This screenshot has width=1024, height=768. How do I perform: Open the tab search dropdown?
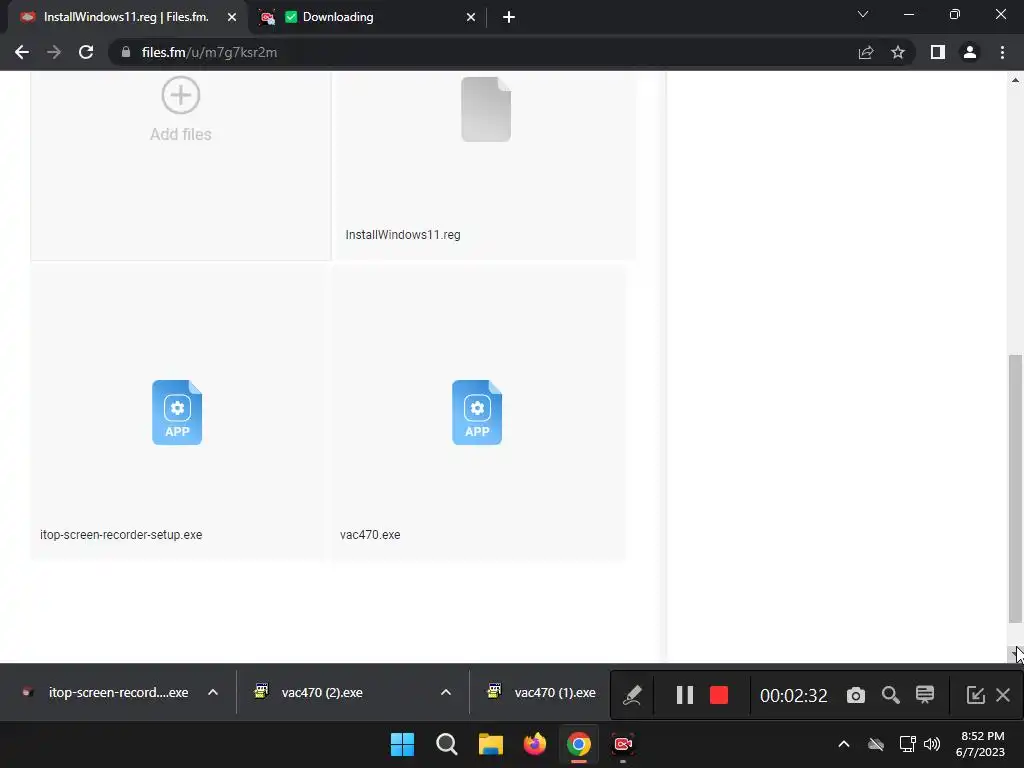tap(863, 14)
